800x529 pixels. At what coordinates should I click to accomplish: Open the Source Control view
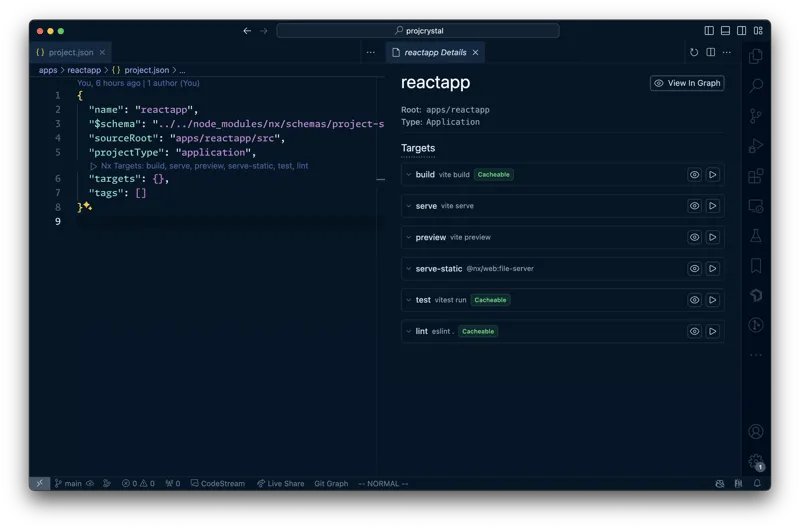click(x=756, y=116)
